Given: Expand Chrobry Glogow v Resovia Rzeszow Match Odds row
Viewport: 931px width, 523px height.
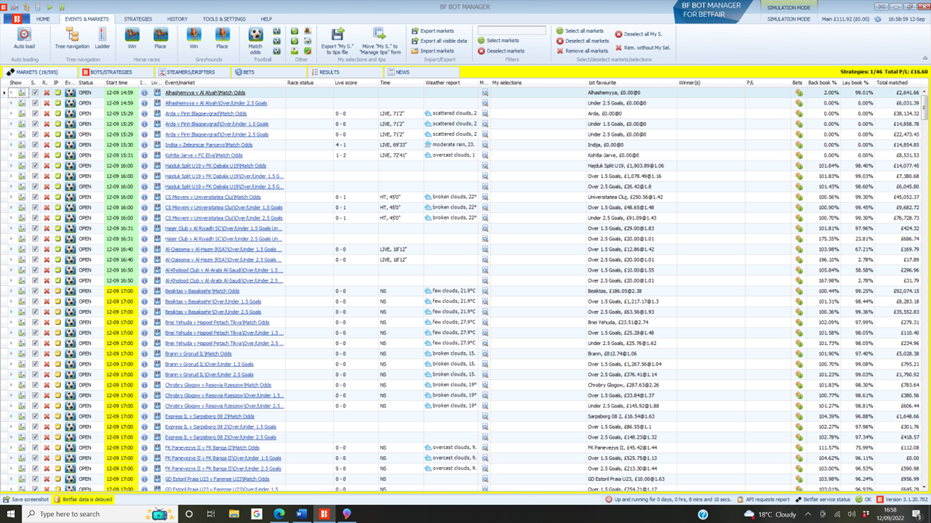Looking at the screenshot, I should tap(11, 385).
